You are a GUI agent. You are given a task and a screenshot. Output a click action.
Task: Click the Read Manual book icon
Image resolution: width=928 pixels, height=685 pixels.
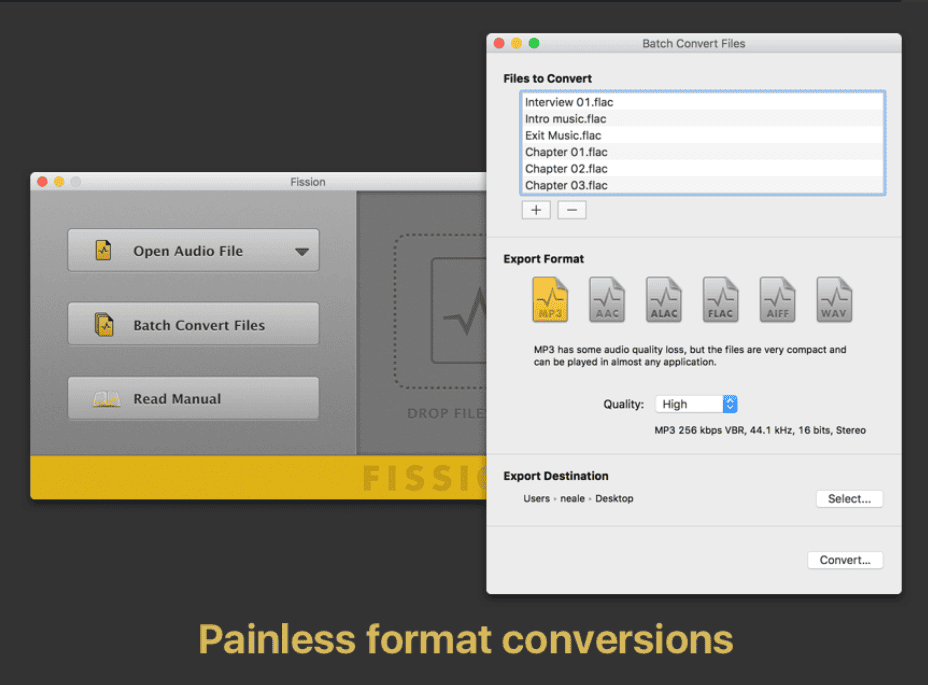pos(107,398)
